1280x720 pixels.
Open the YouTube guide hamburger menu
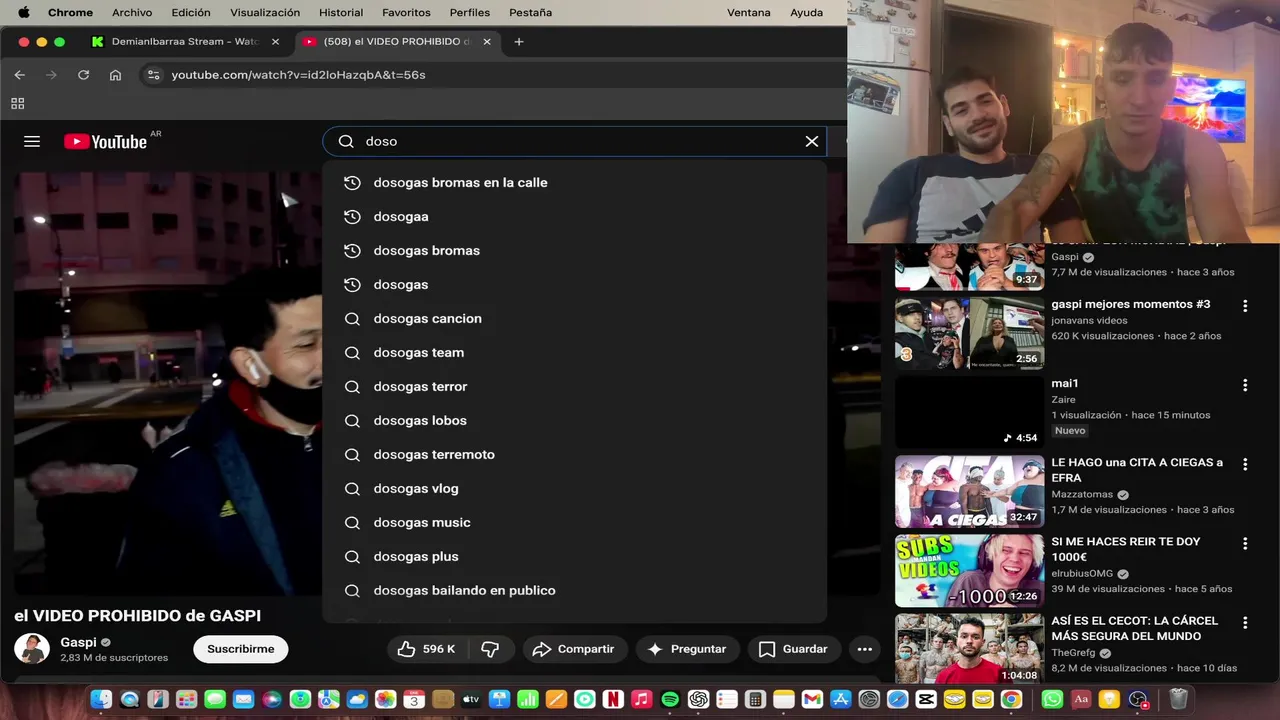click(x=32, y=141)
